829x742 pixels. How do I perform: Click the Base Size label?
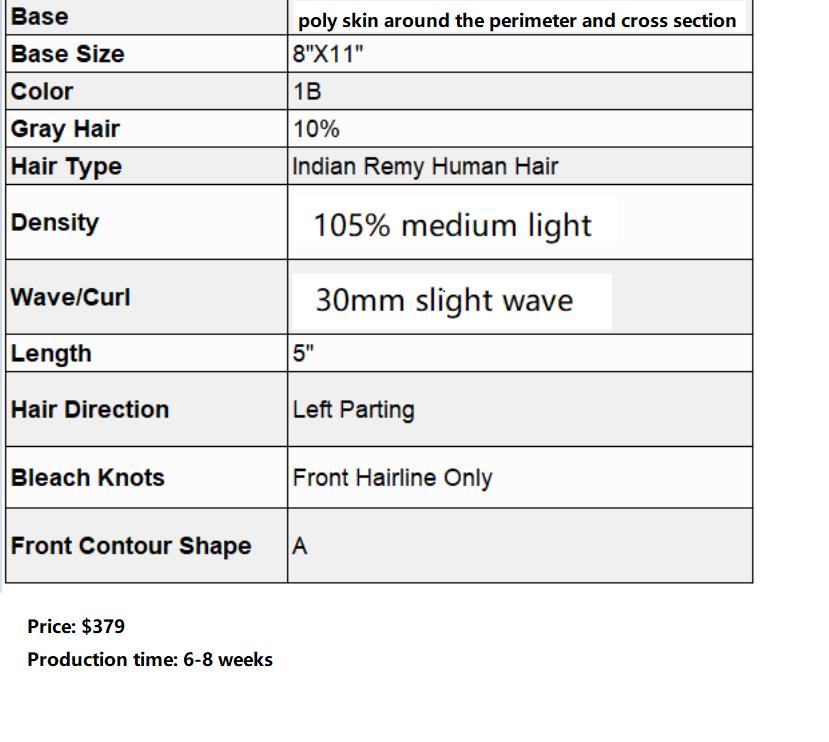tap(68, 54)
